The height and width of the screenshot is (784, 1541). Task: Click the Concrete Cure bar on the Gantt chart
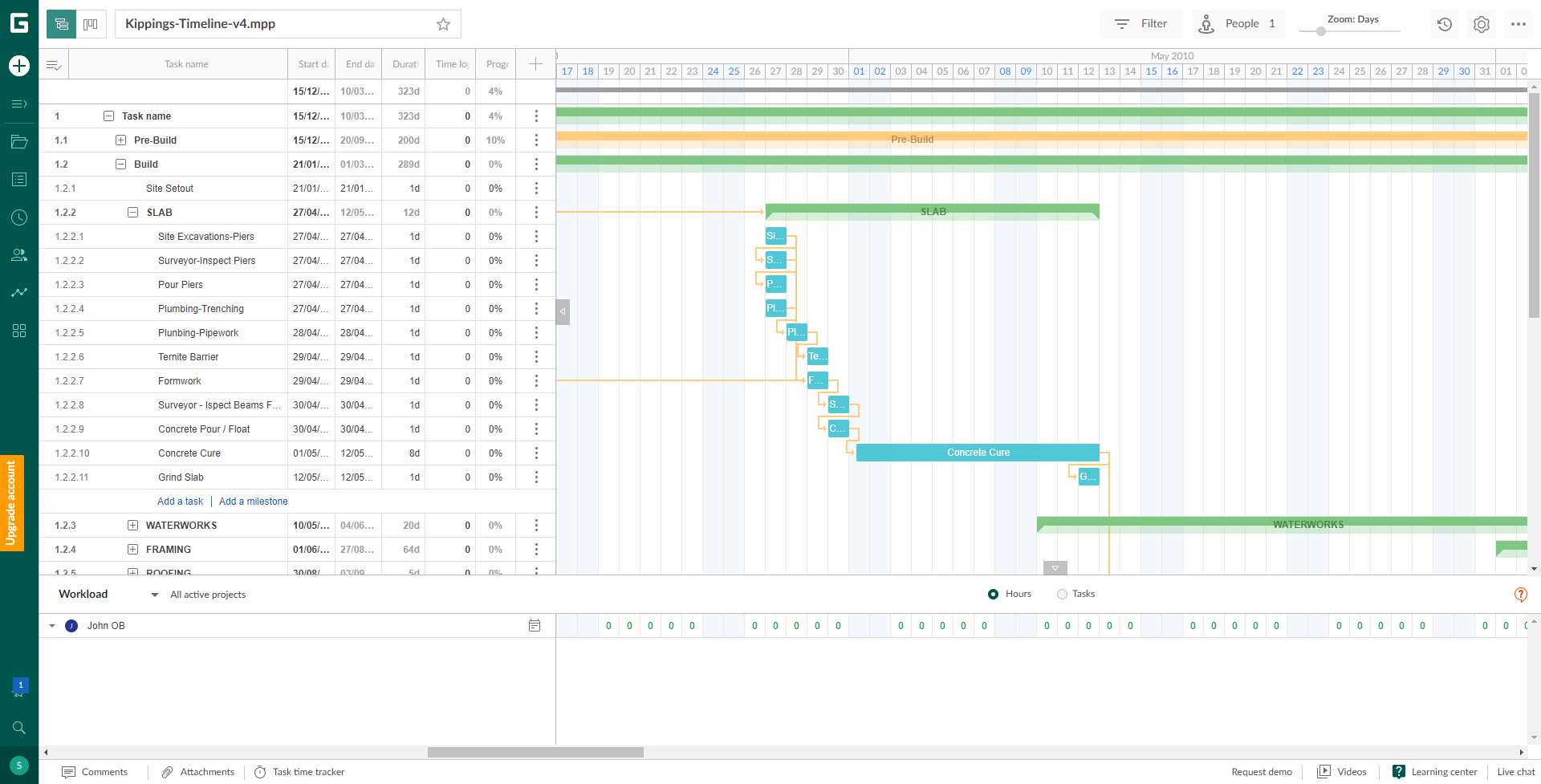pyautogui.click(x=978, y=453)
